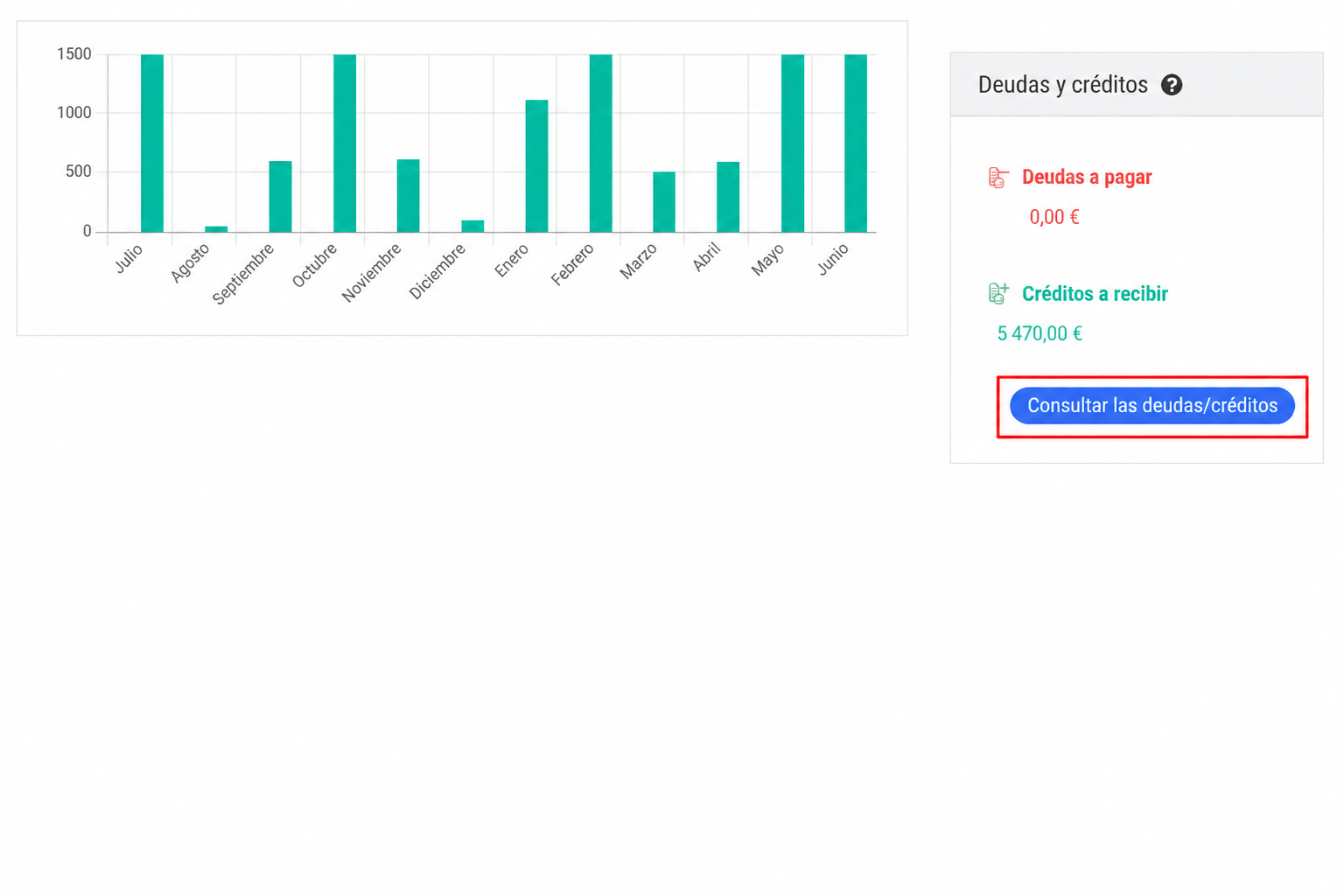
Task: Click the Marzo bar in the chart
Action: point(664,202)
